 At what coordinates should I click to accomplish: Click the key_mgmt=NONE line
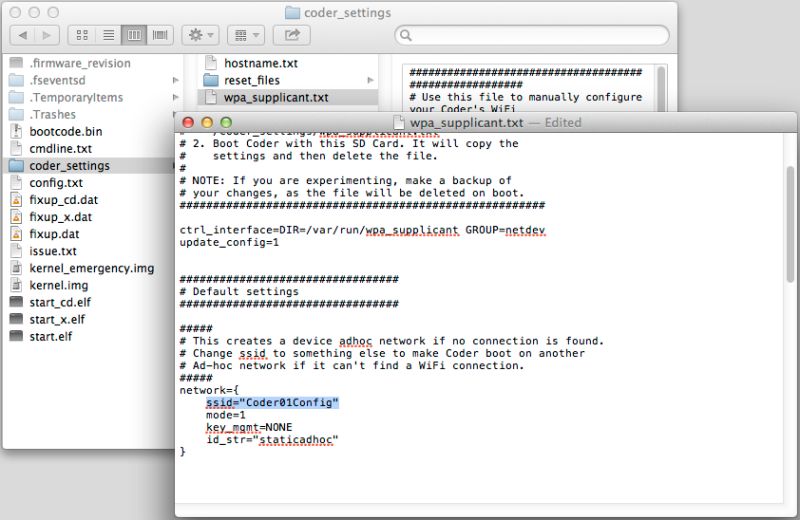click(x=249, y=427)
